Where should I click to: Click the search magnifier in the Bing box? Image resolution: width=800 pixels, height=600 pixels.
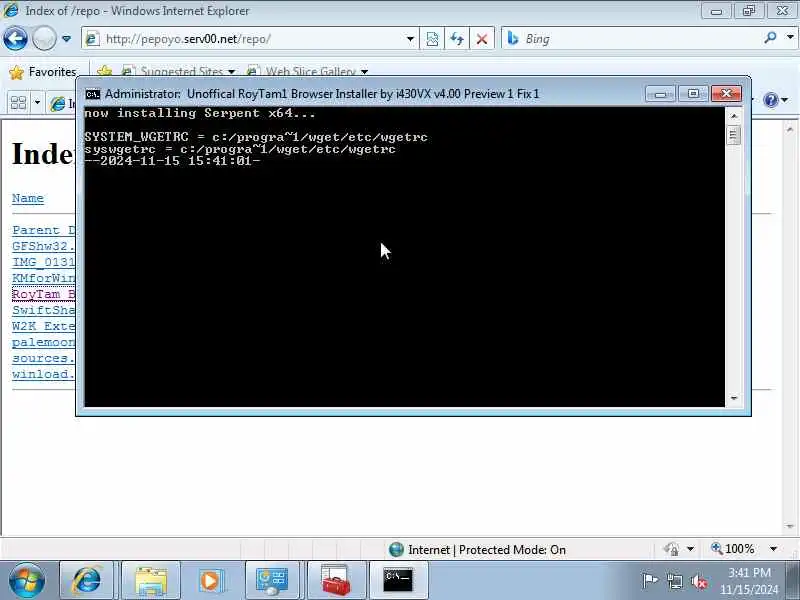[x=770, y=37]
